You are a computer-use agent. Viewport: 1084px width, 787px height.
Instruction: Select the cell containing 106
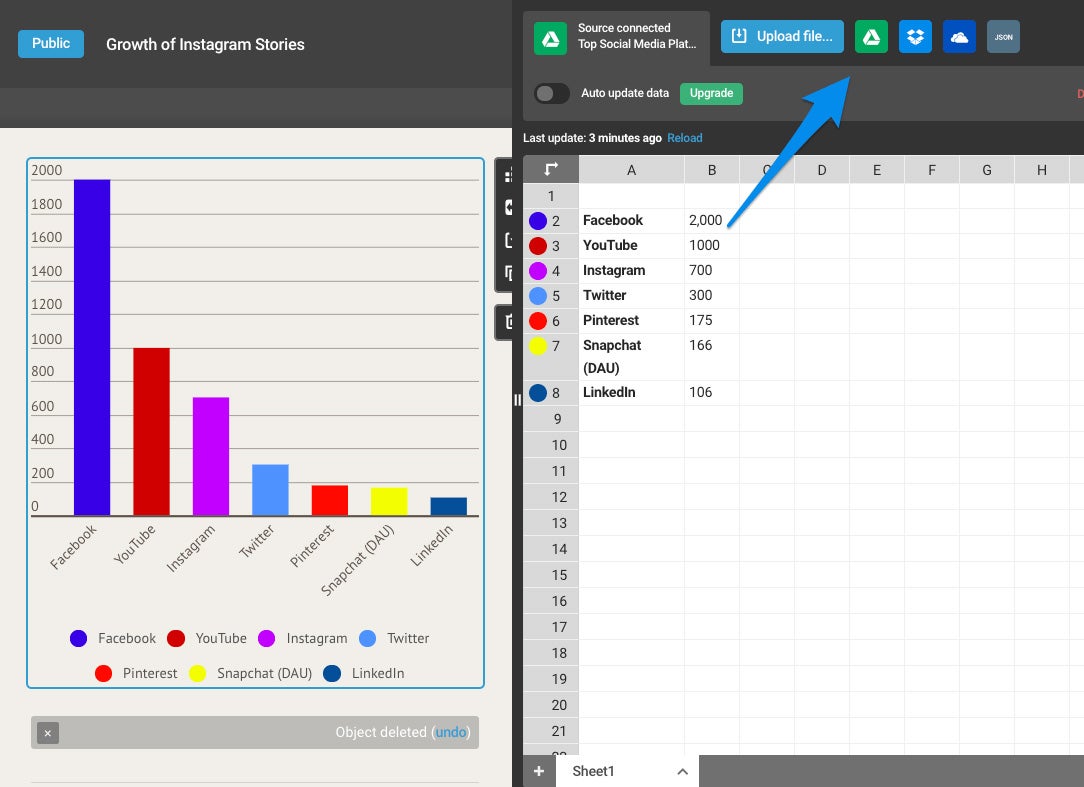point(711,392)
